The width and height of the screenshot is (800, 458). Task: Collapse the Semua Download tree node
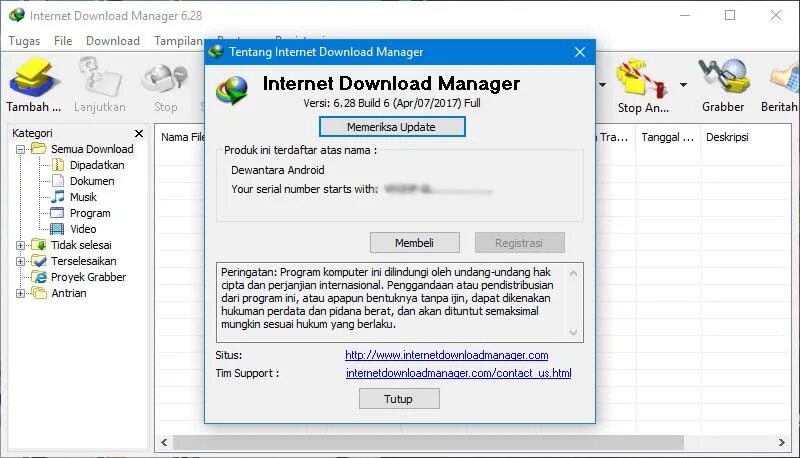pos(20,149)
